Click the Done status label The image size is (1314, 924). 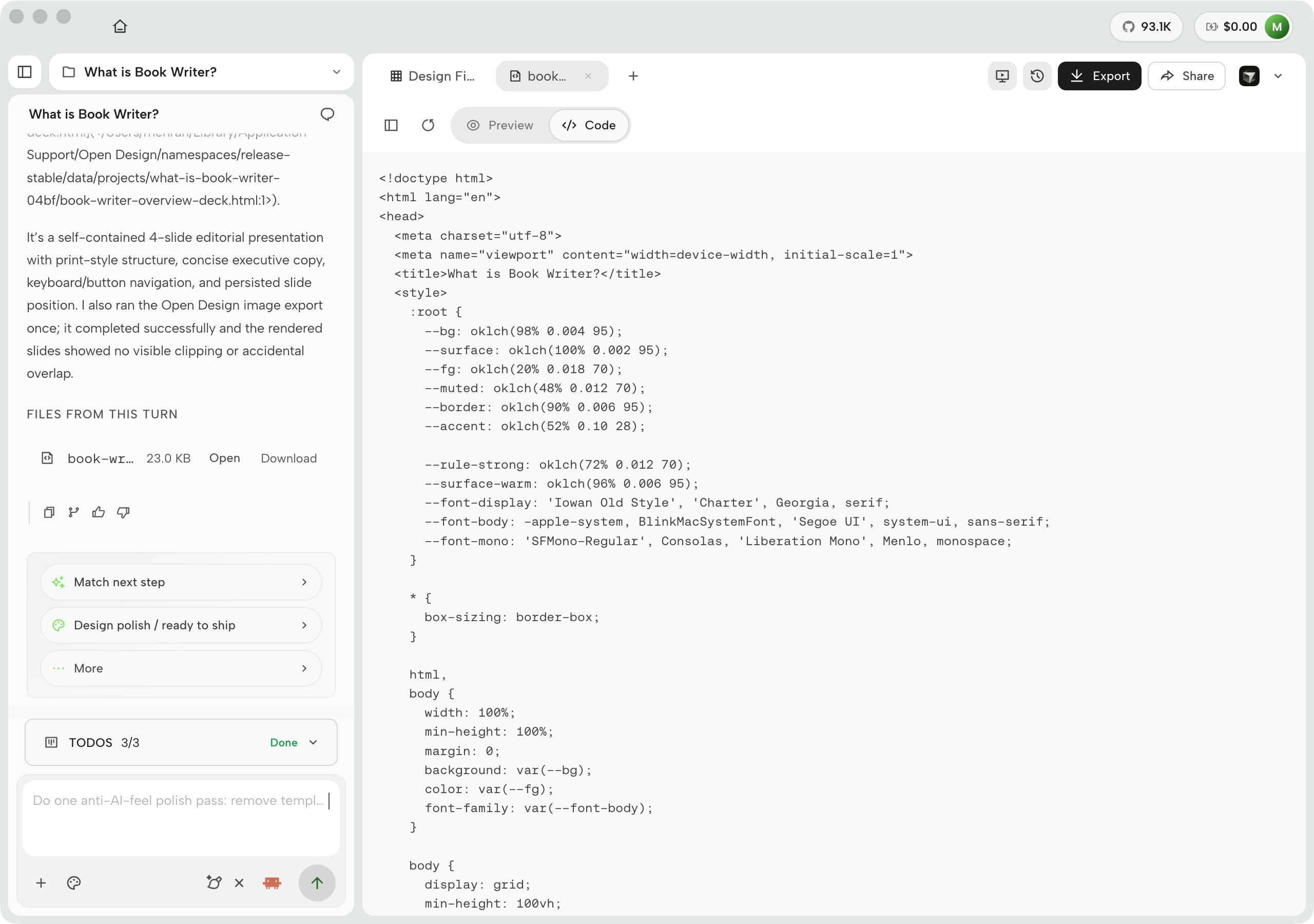(284, 742)
